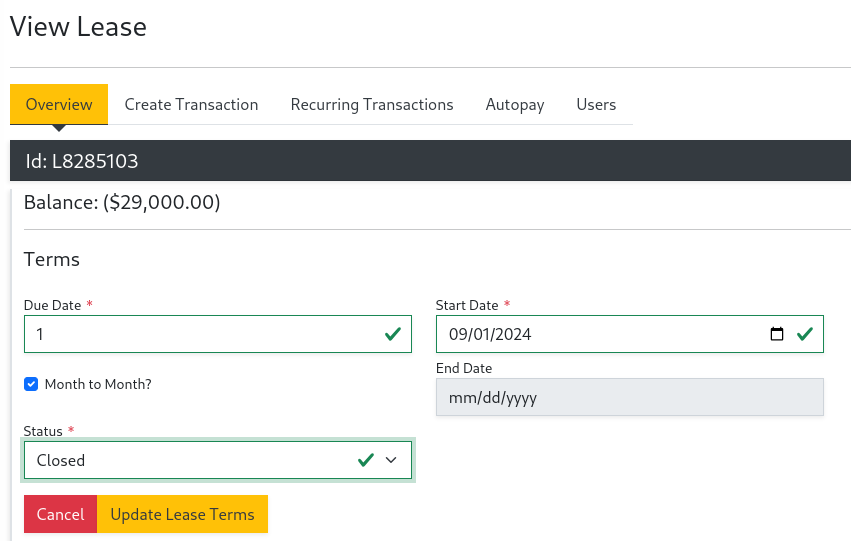Click the green checkmark in Start Date field
Image resolution: width=851 pixels, height=541 pixels.
coord(805,334)
